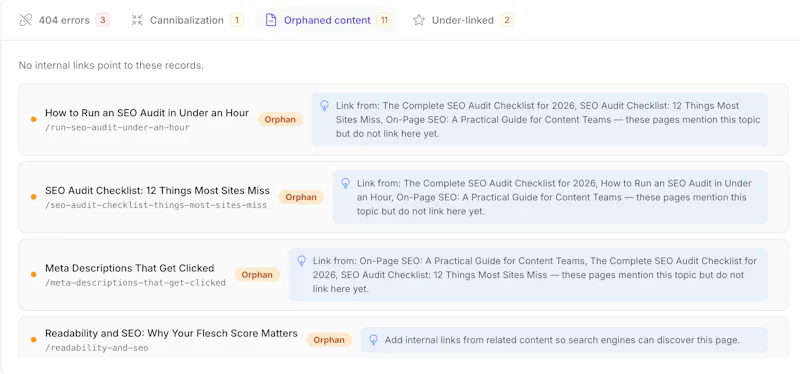
Task: Click the 2 count badge on Under-linked
Action: [507, 20]
